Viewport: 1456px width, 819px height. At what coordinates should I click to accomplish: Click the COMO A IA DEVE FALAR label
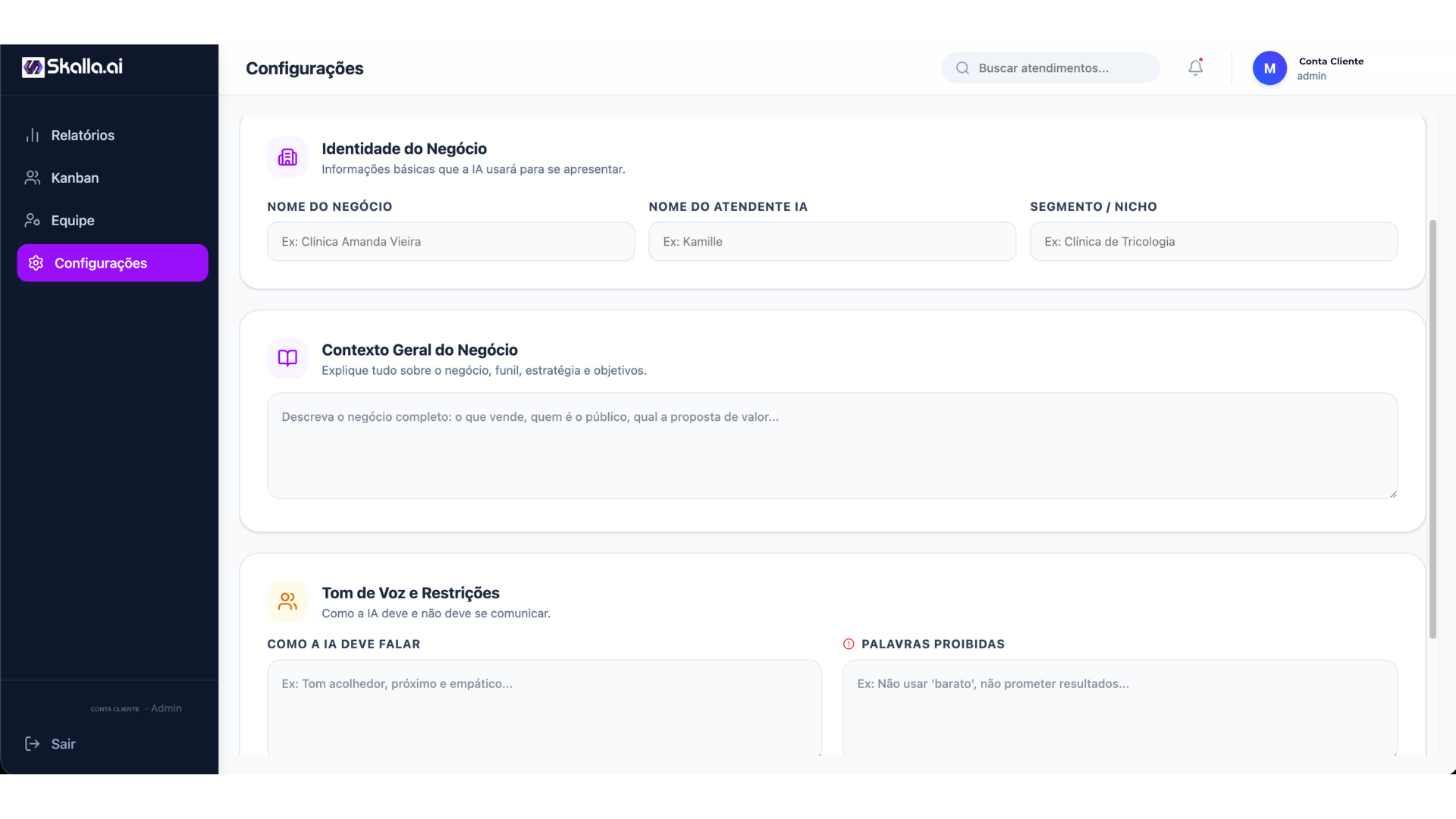point(344,644)
